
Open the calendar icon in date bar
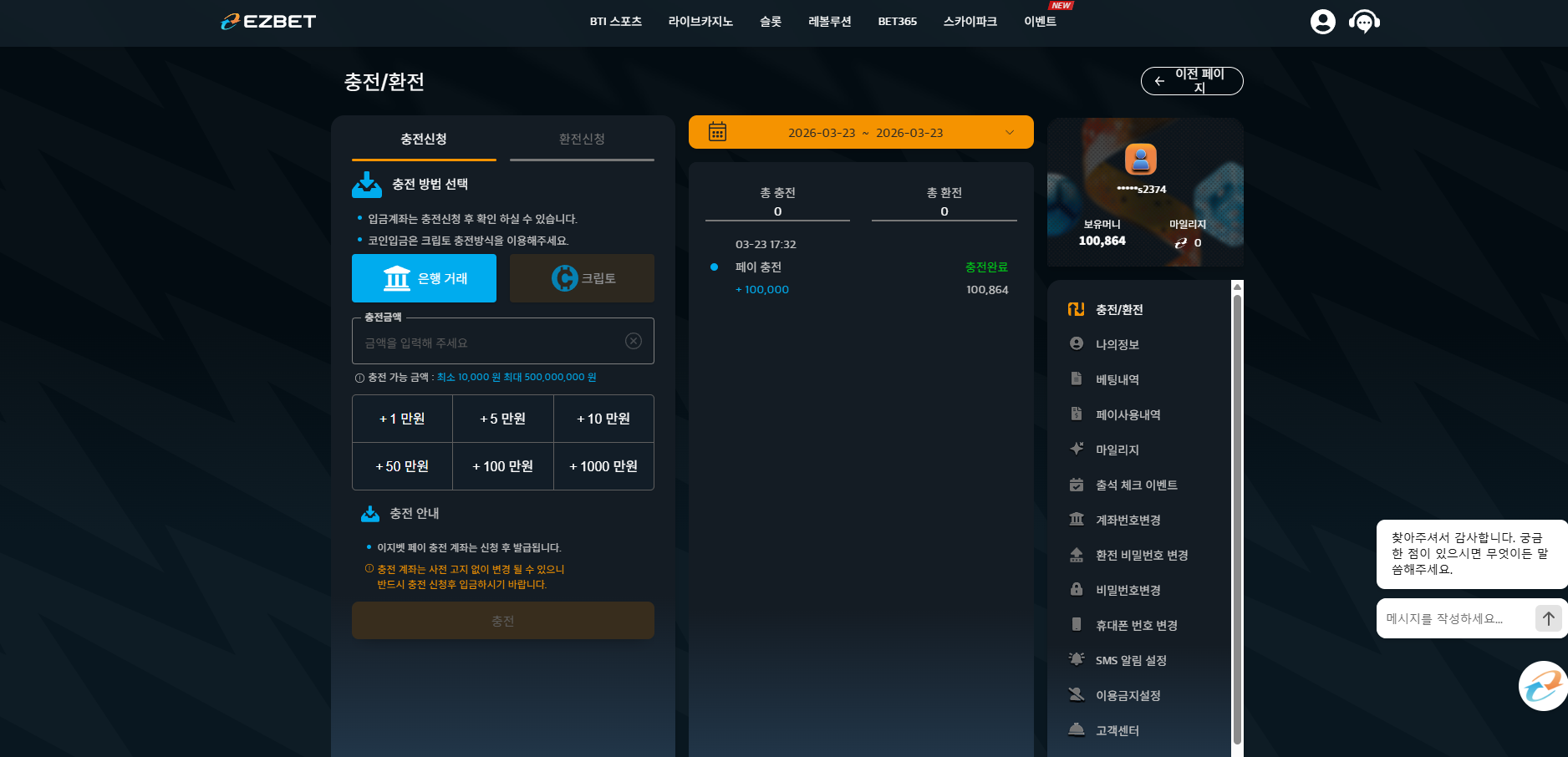(717, 132)
